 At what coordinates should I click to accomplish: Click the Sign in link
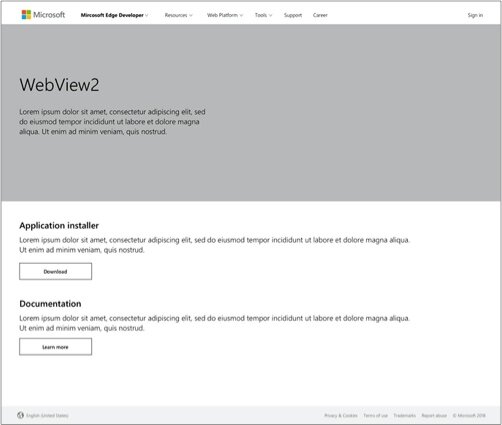(475, 15)
